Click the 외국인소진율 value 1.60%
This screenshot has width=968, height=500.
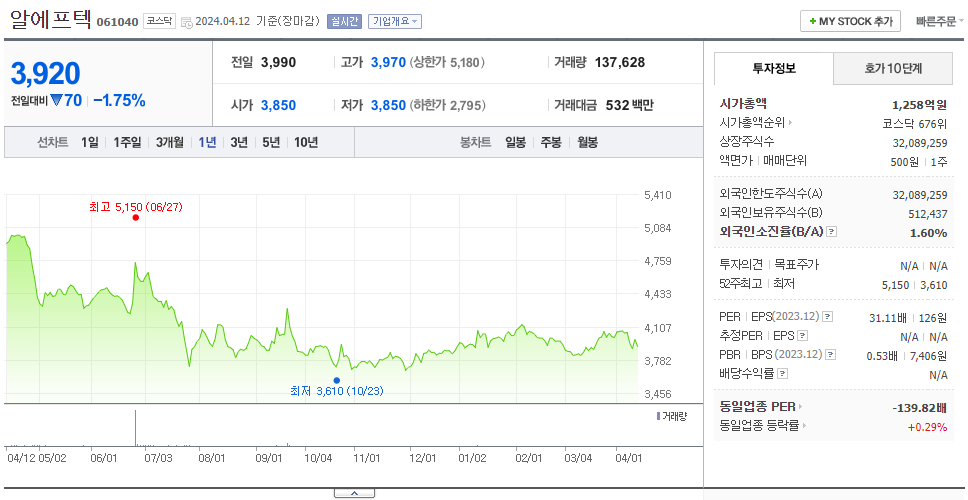(928, 233)
